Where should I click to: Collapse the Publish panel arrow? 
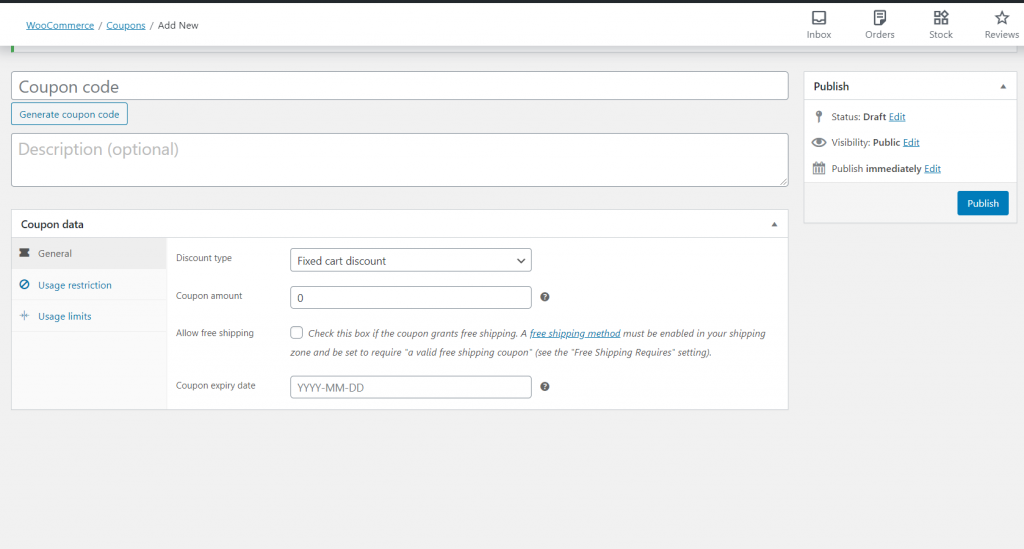pos(1003,87)
